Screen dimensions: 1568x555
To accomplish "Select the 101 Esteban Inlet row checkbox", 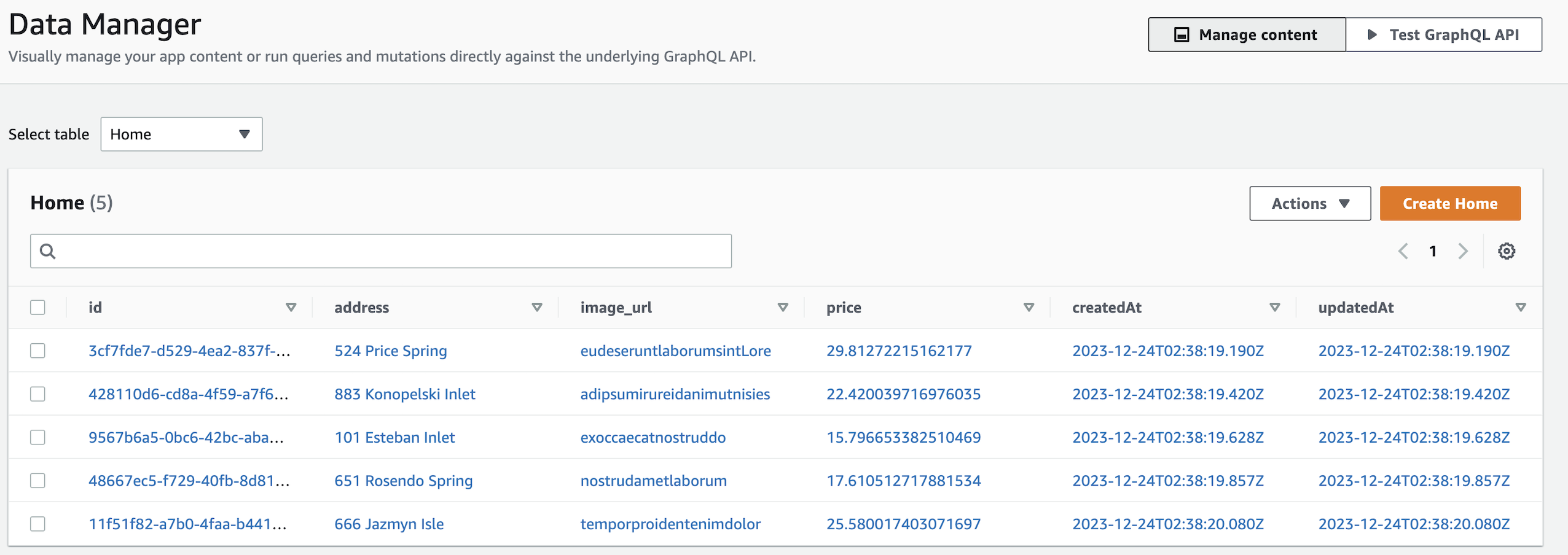I will [x=37, y=437].
